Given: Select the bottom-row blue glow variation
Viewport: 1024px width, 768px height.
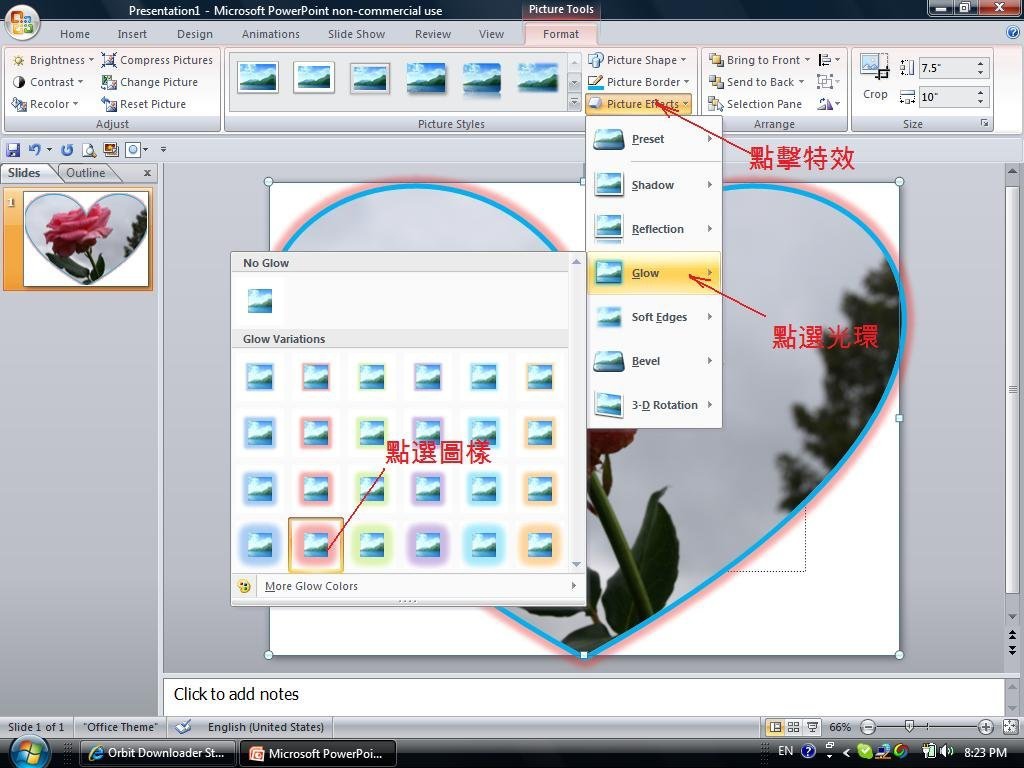Looking at the screenshot, I should click(260, 545).
